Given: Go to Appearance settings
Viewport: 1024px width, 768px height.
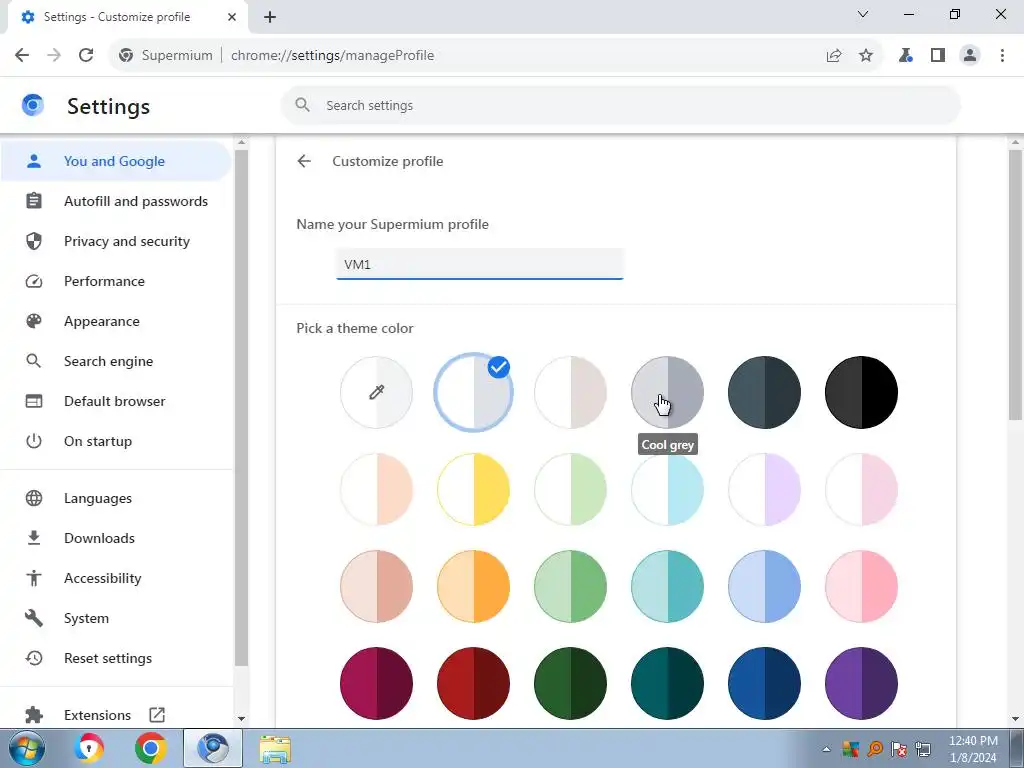Looking at the screenshot, I should coord(116,321).
